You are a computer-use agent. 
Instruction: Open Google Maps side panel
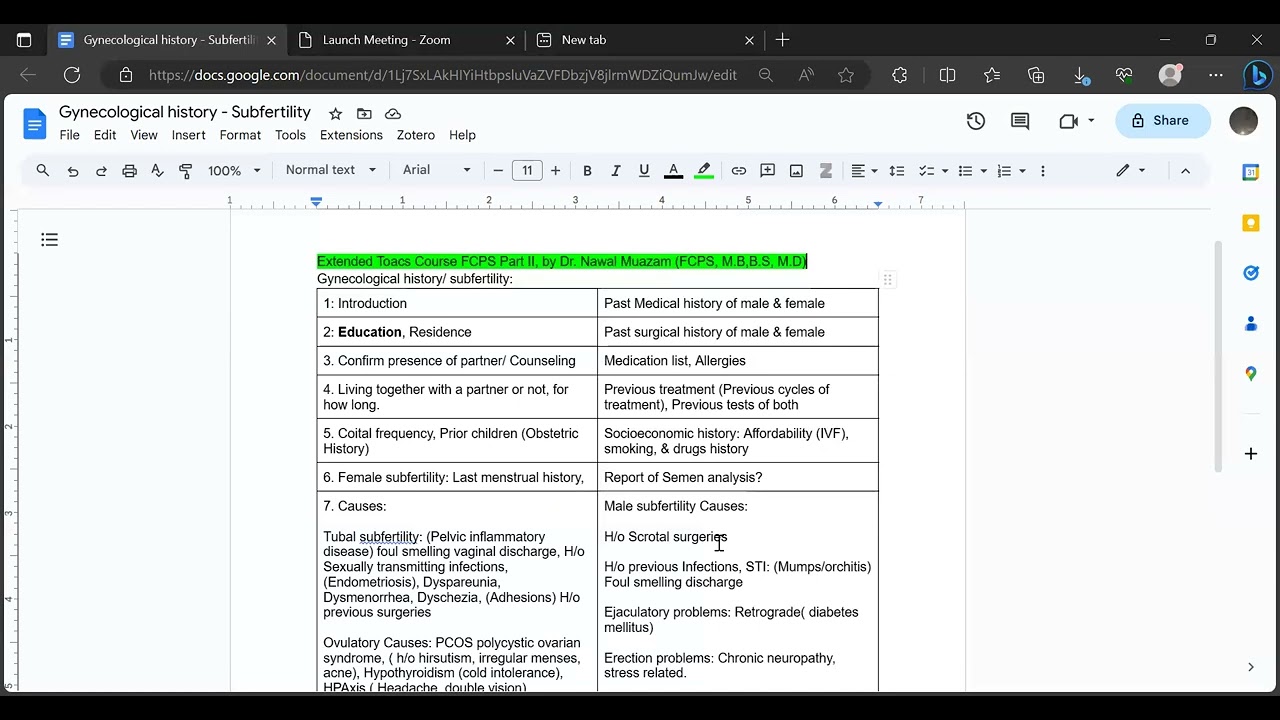coord(1251,374)
